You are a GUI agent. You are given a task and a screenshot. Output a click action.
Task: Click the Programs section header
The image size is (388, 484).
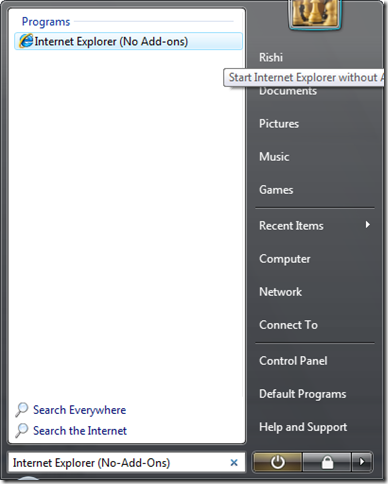[x=46, y=22]
